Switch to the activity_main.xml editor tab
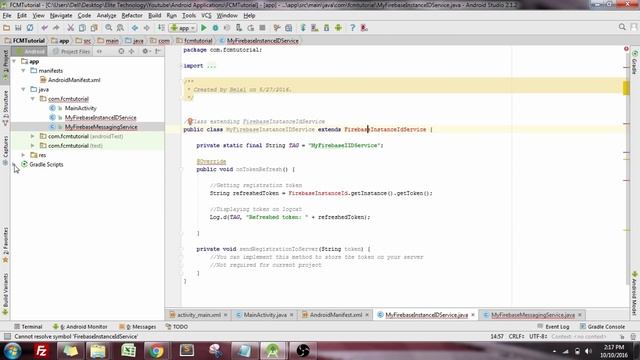The image size is (640, 360). click(198, 315)
